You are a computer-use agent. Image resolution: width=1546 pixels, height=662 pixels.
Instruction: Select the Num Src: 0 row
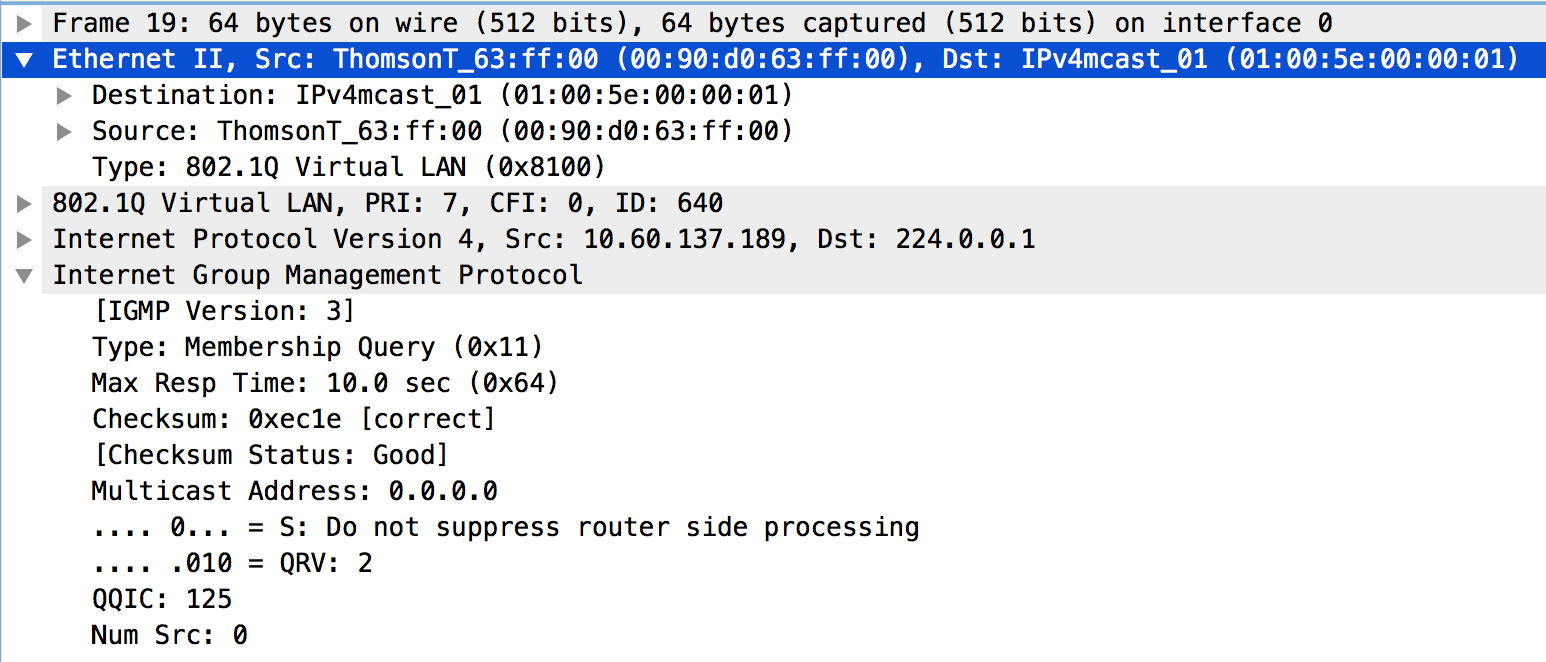pos(169,635)
